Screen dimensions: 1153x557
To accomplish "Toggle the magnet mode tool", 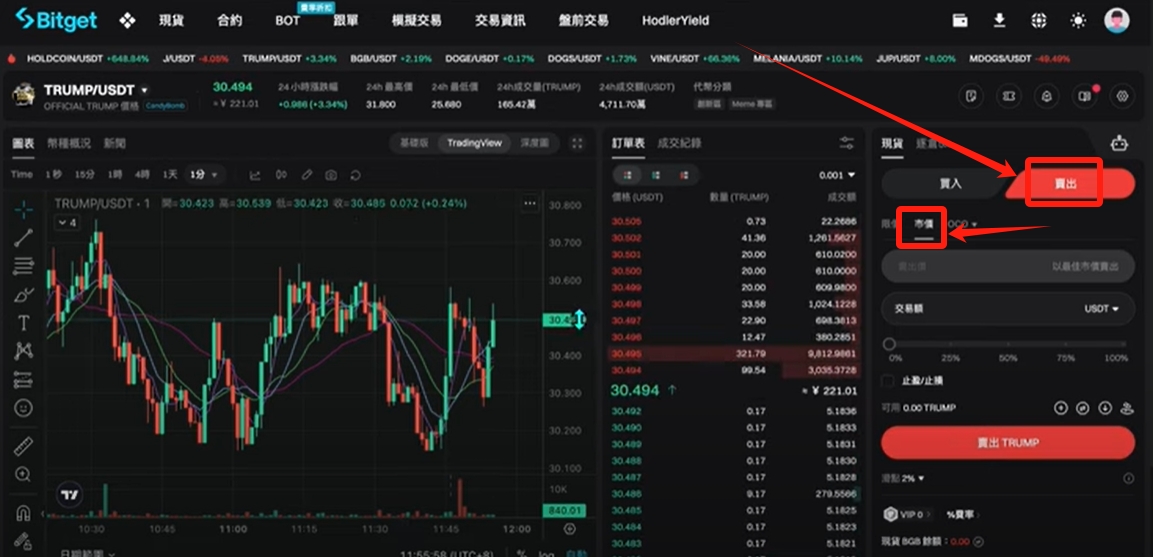I will pos(24,512).
